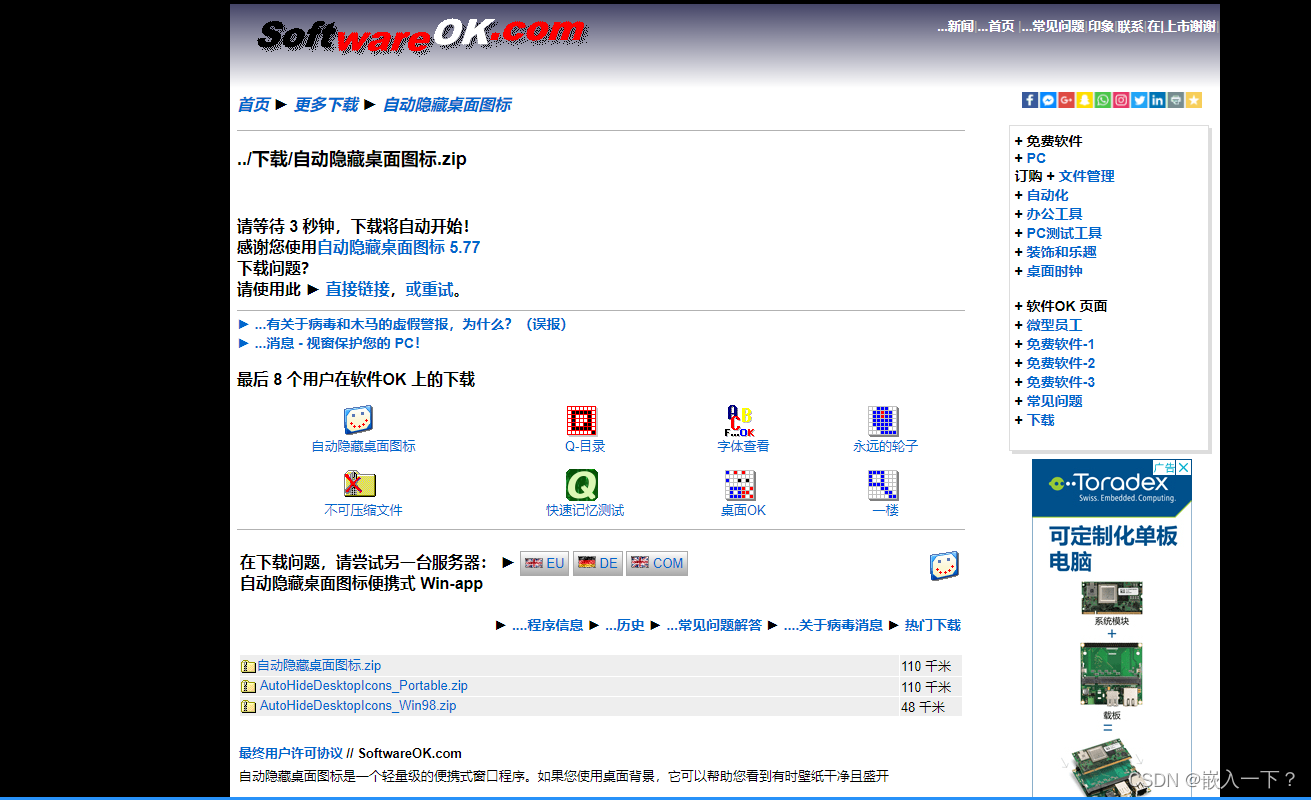Open 联系 in the top navigation
This screenshot has width=1311, height=800.
point(1131,27)
